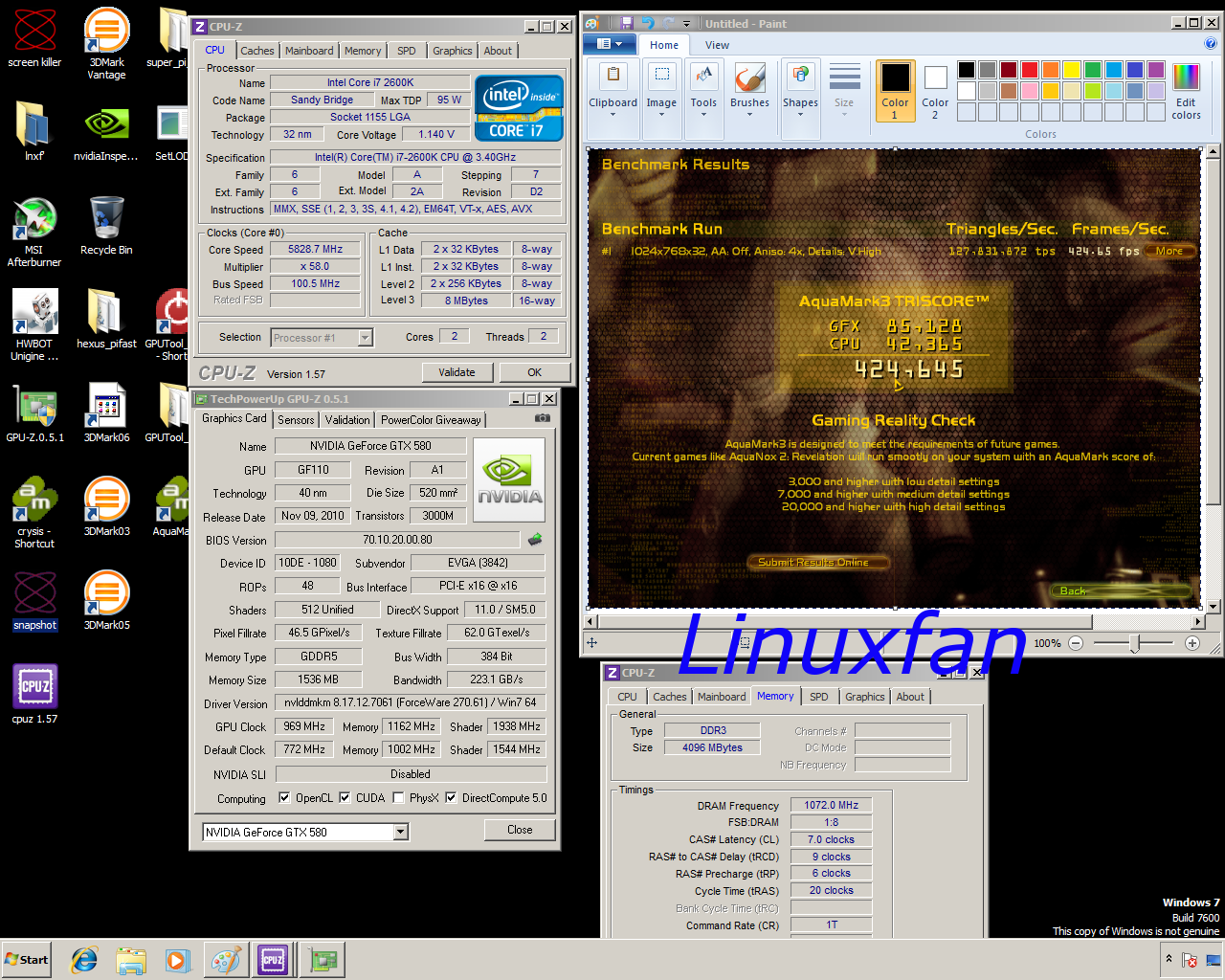Open Windows Media Player from the taskbar
Image resolution: width=1225 pixels, height=980 pixels.
point(178,960)
